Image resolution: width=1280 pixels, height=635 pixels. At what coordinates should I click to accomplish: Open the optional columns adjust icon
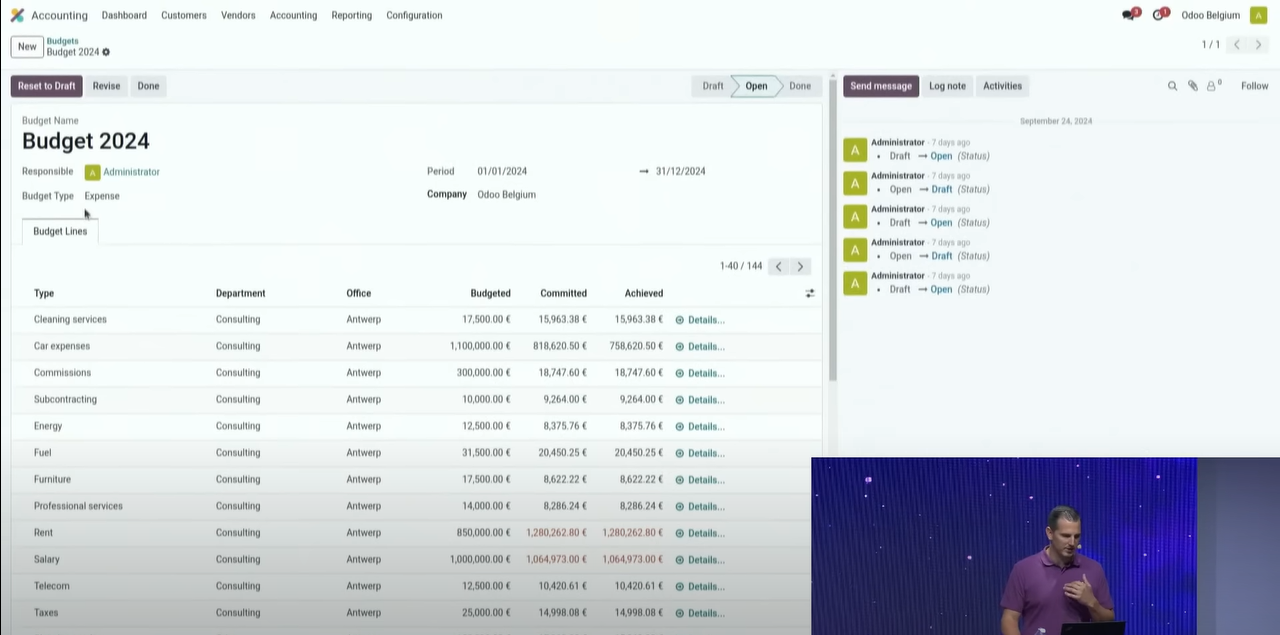[x=809, y=293]
